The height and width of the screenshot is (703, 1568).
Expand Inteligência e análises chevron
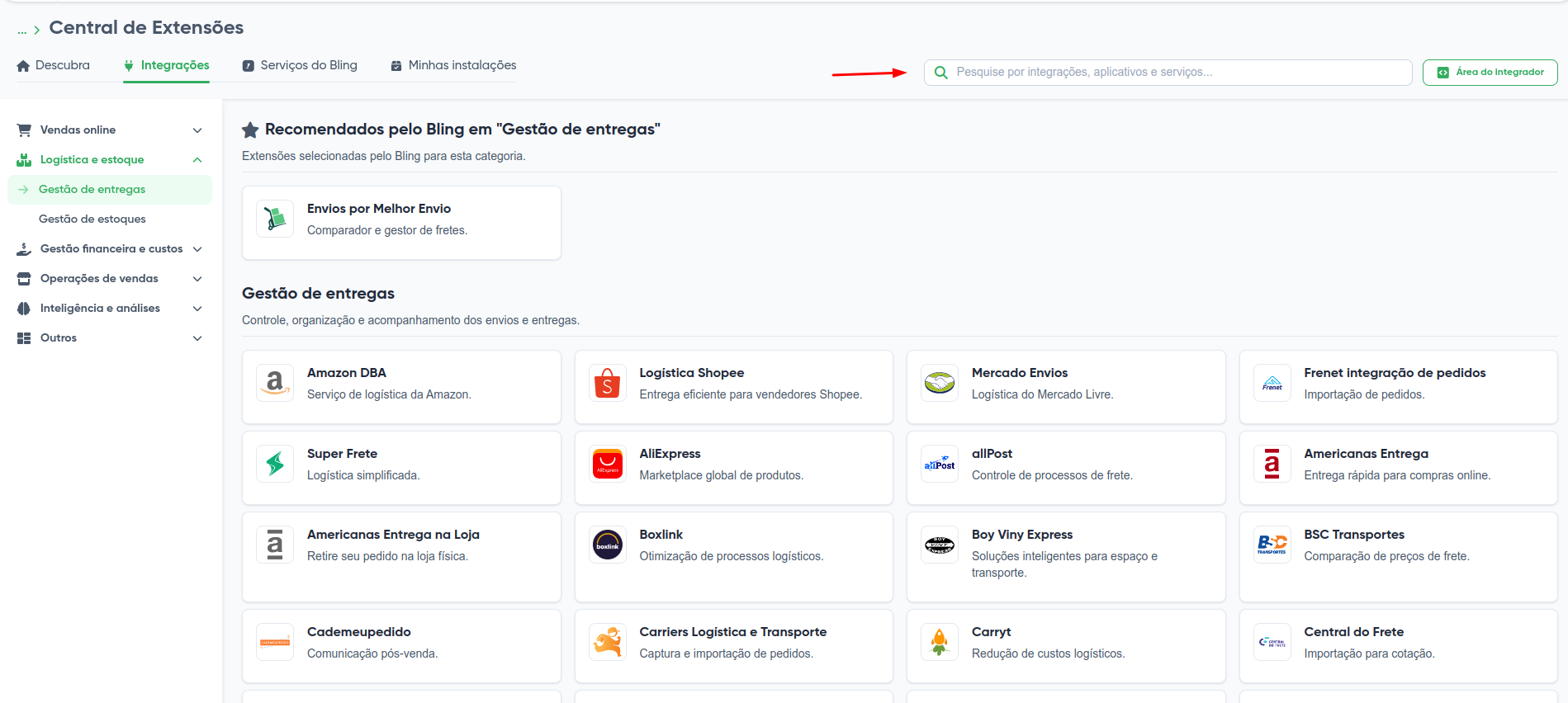point(197,309)
